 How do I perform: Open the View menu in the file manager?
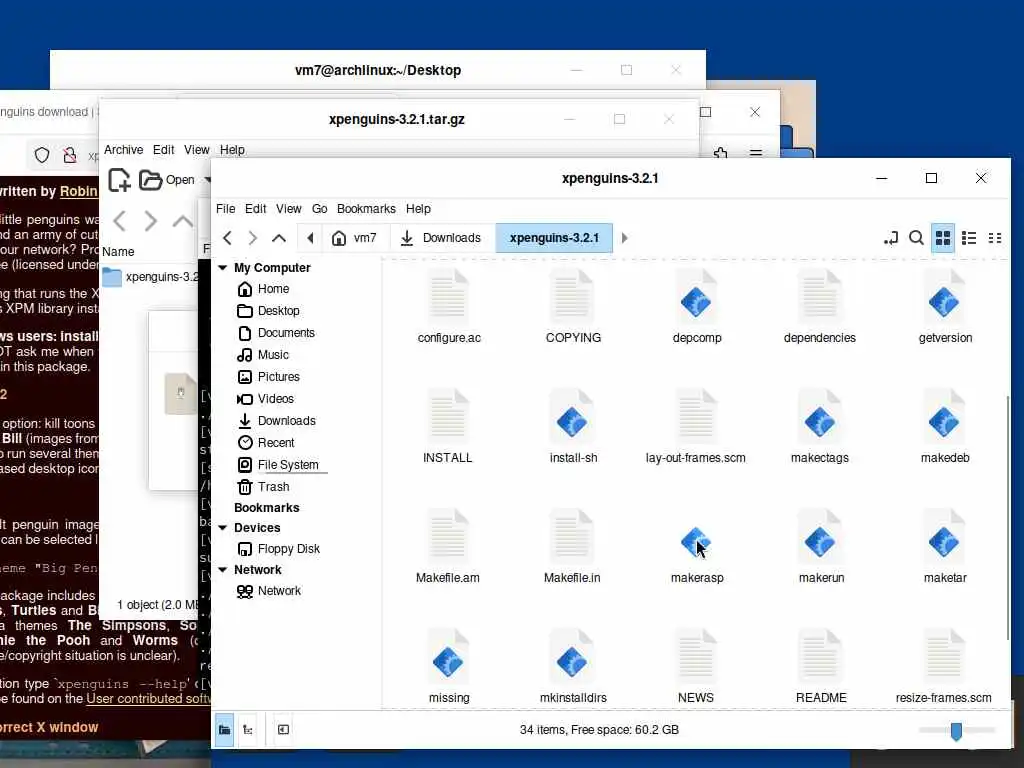coord(289,209)
